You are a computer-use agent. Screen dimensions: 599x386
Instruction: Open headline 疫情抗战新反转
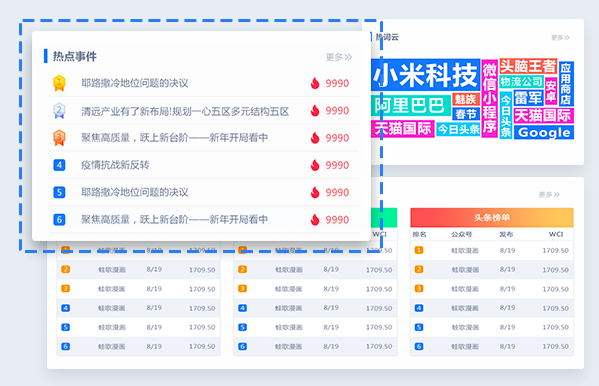[x=115, y=165]
